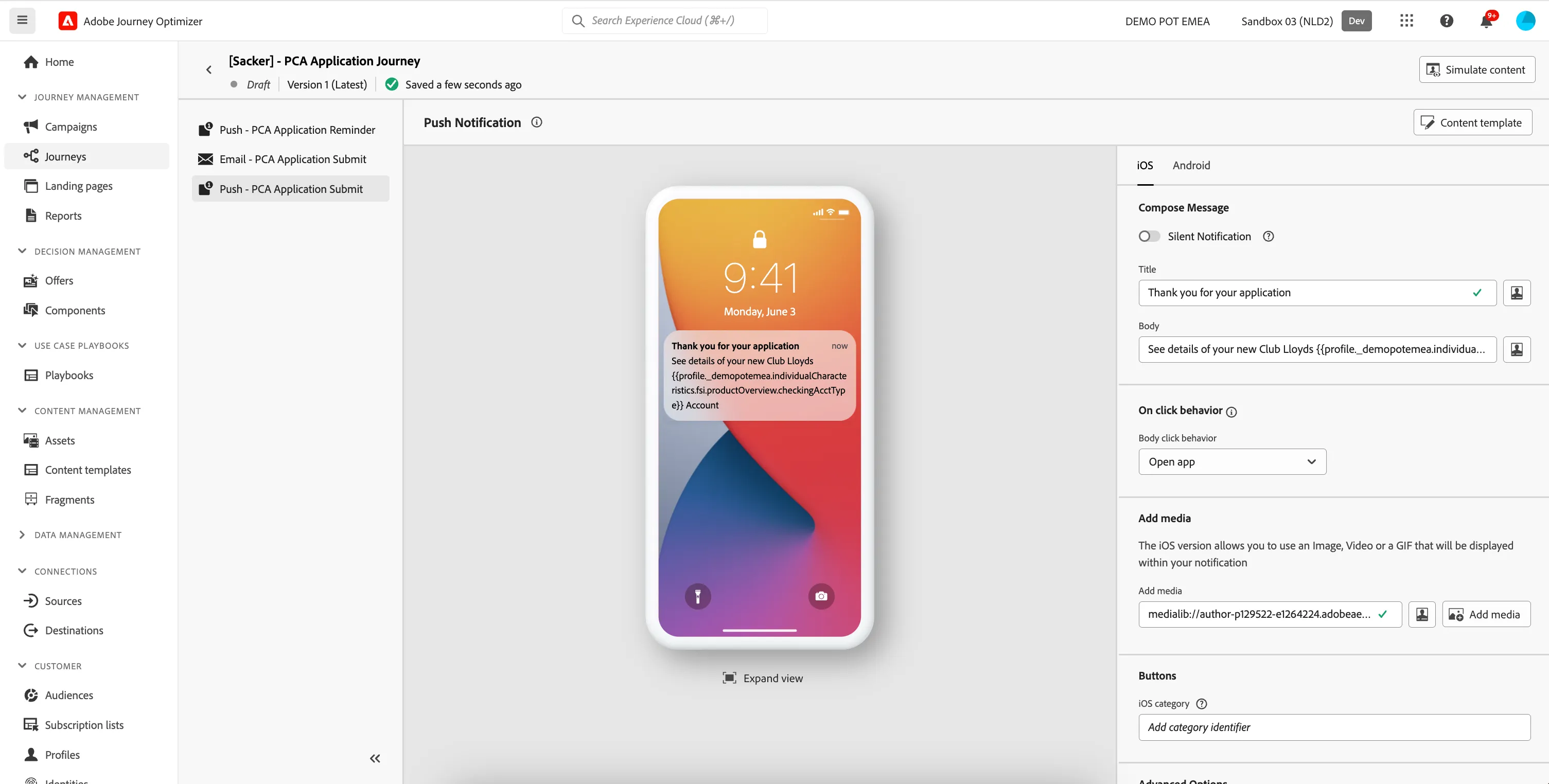This screenshot has width=1549, height=784.
Task: Show On click behavior info icon
Action: coord(1231,412)
